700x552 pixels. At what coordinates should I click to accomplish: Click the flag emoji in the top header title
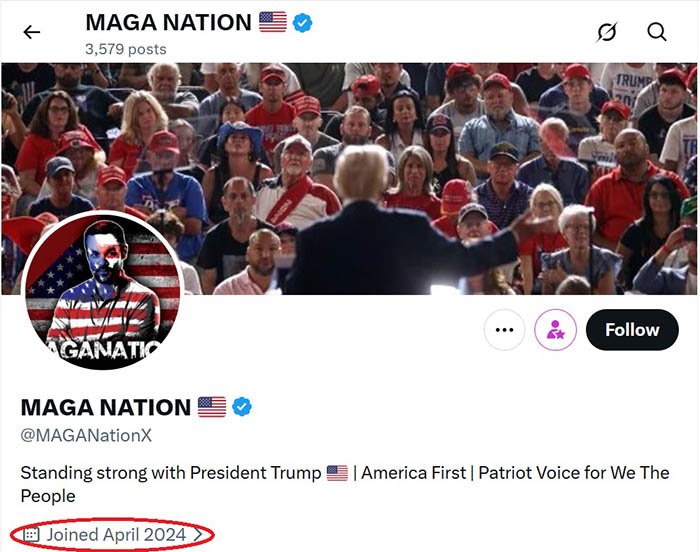[x=272, y=22]
